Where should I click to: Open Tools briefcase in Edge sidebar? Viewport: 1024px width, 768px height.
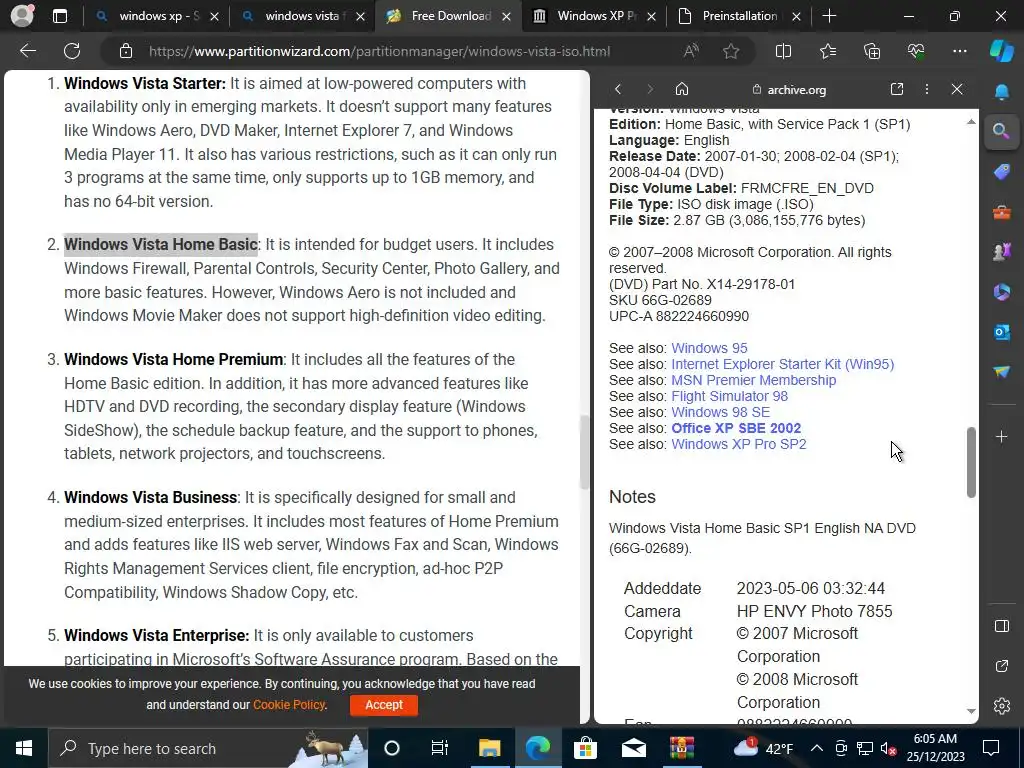pos(1001,212)
